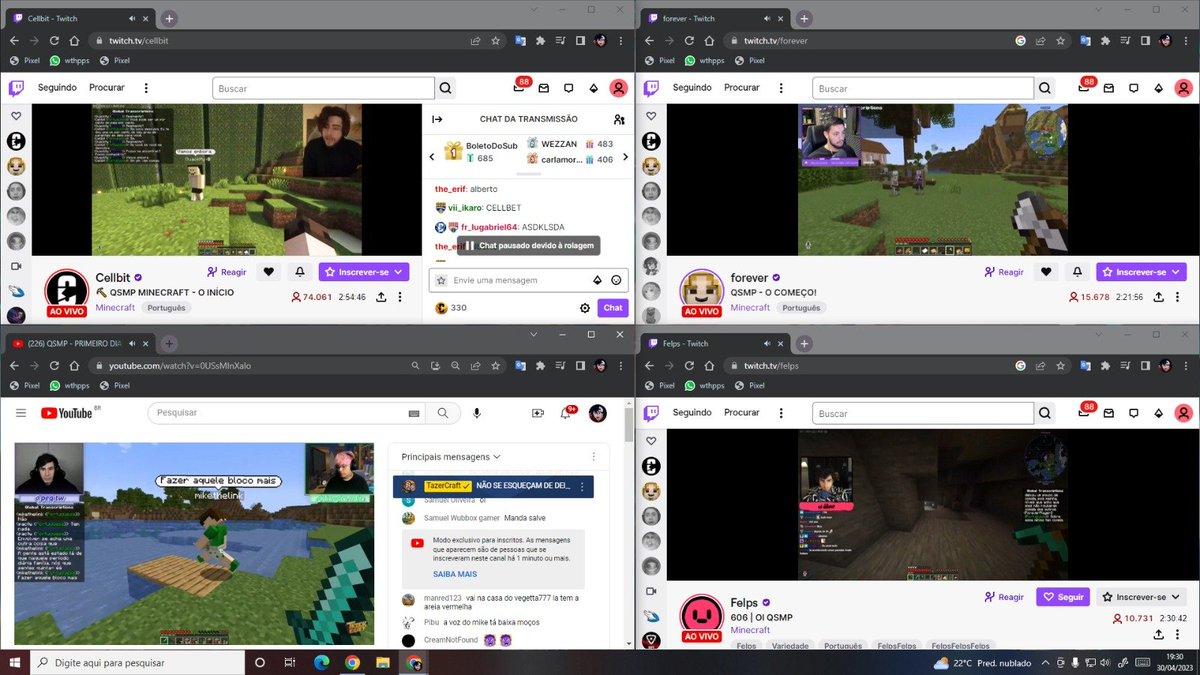Click Reagir on Felps channel

(x=1004, y=597)
